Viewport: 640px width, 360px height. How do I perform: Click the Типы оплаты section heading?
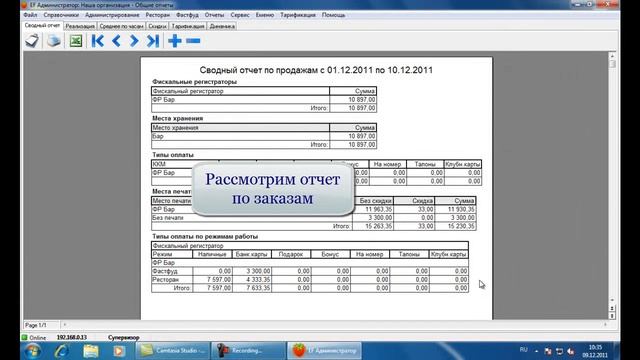coord(173,155)
